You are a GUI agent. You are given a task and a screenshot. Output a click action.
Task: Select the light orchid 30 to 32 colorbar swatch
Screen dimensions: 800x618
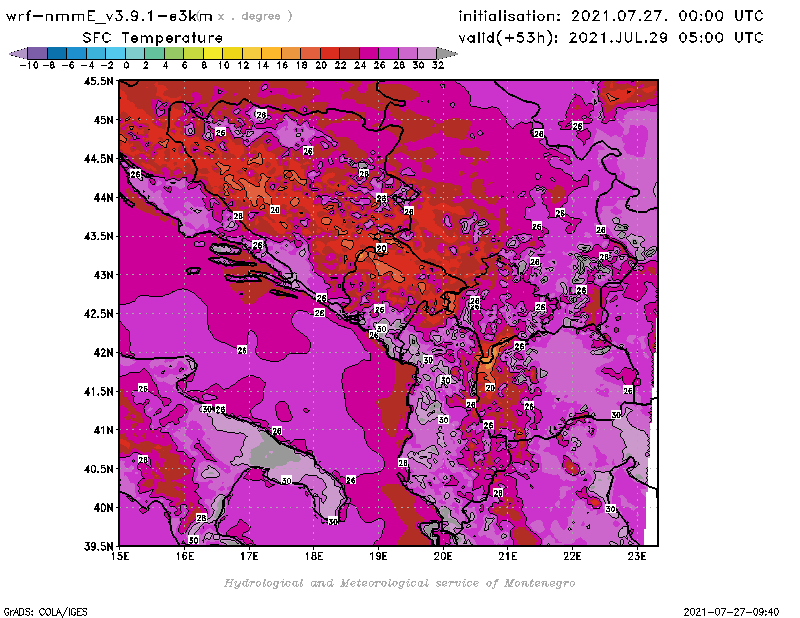click(x=427, y=53)
